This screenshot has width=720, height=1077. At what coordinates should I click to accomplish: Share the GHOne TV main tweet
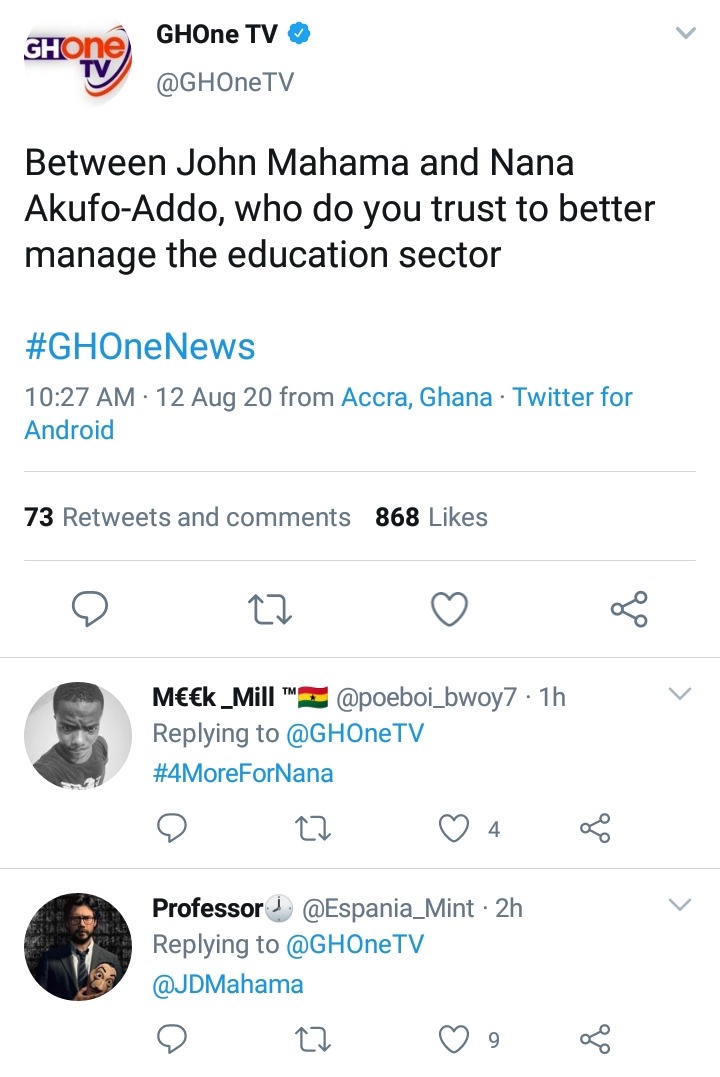point(629,608)
